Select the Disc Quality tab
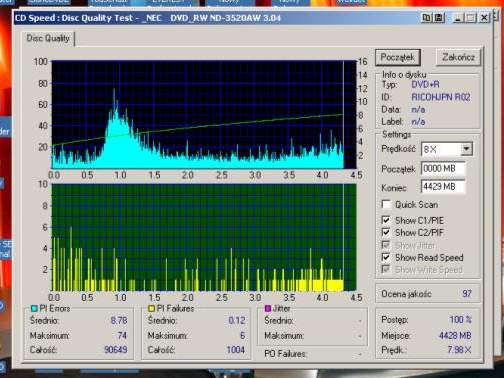 click(48, 38)
